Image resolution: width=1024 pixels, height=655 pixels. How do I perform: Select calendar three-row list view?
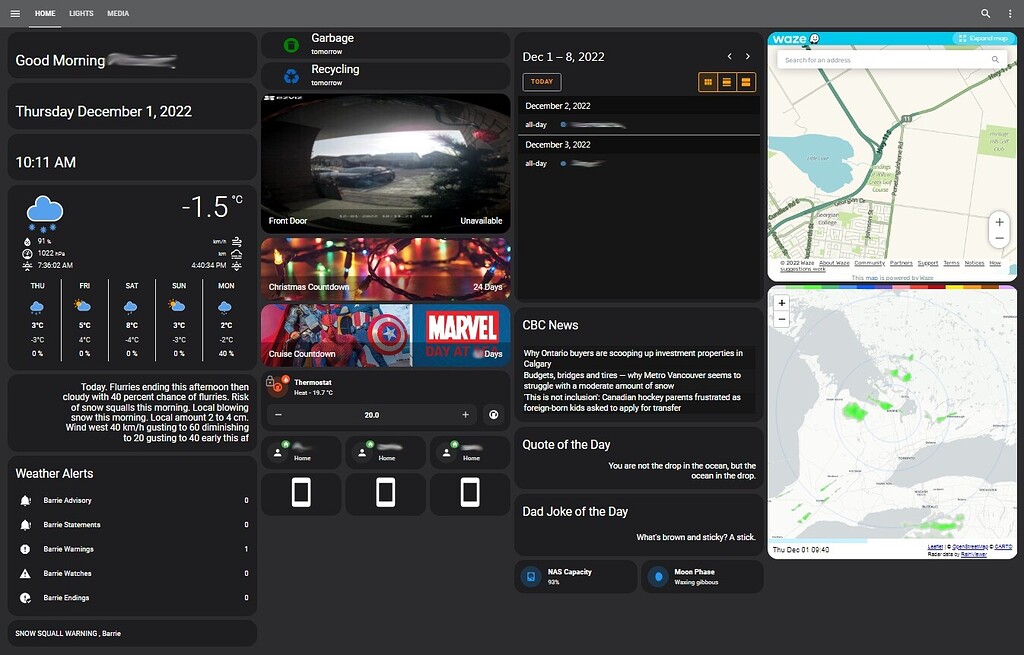[x=726, y=82]
